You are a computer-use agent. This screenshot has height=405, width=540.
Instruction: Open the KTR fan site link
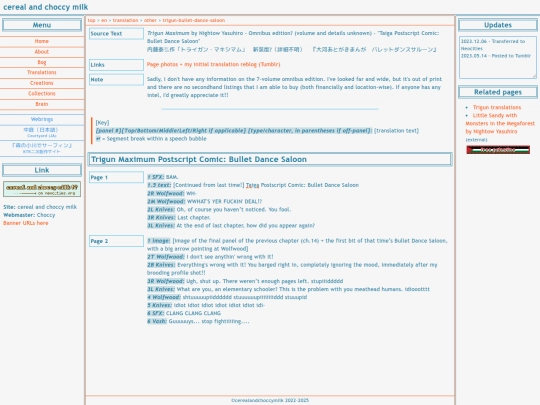coord(42,148)
